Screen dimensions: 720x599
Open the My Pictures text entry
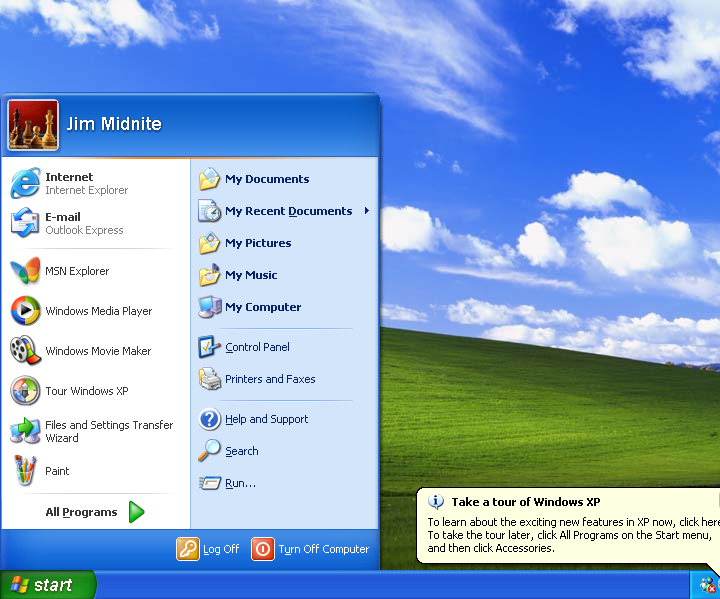tap(258, 243)
